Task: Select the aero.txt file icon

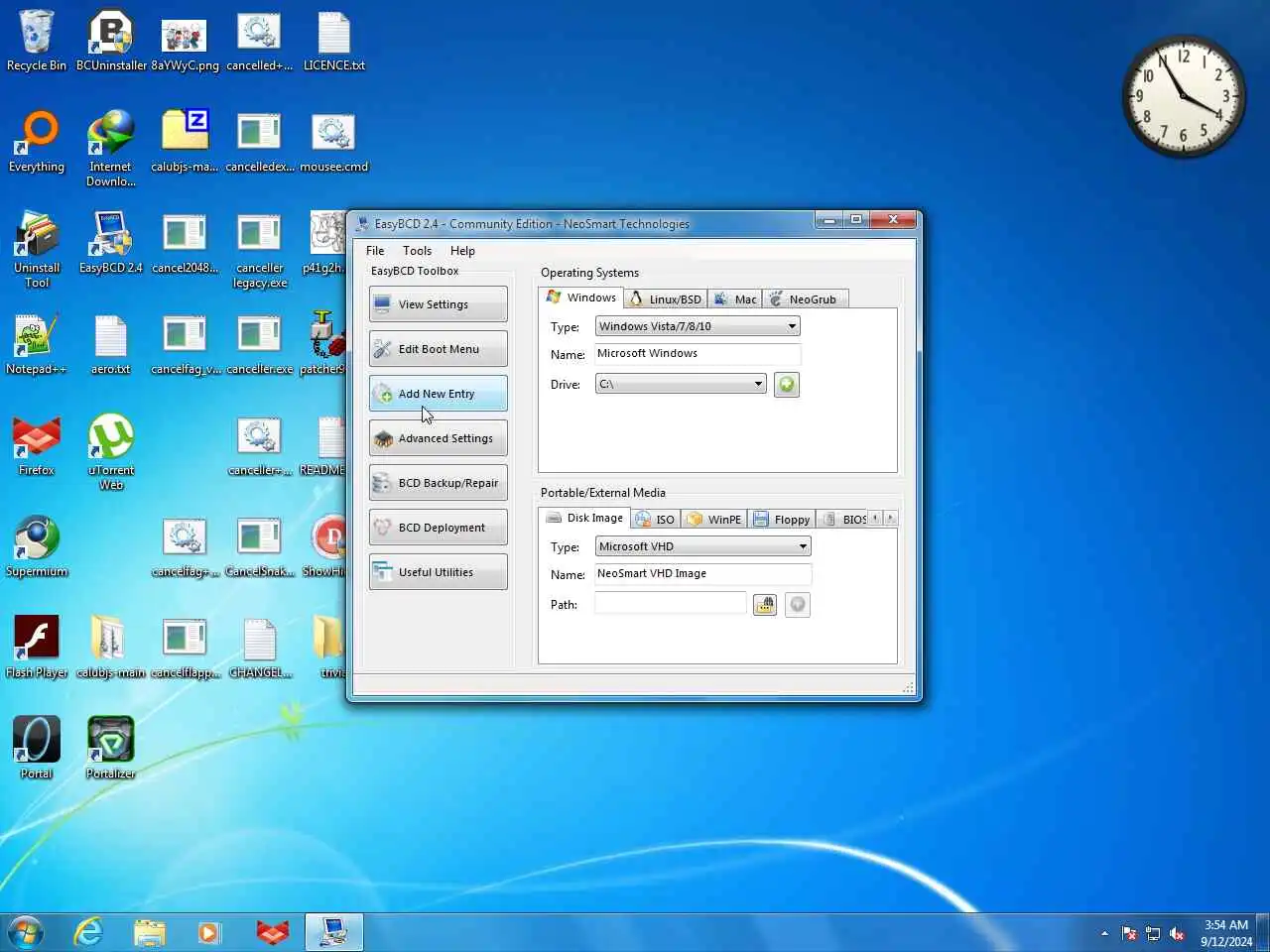Action: tap(111, 344)
